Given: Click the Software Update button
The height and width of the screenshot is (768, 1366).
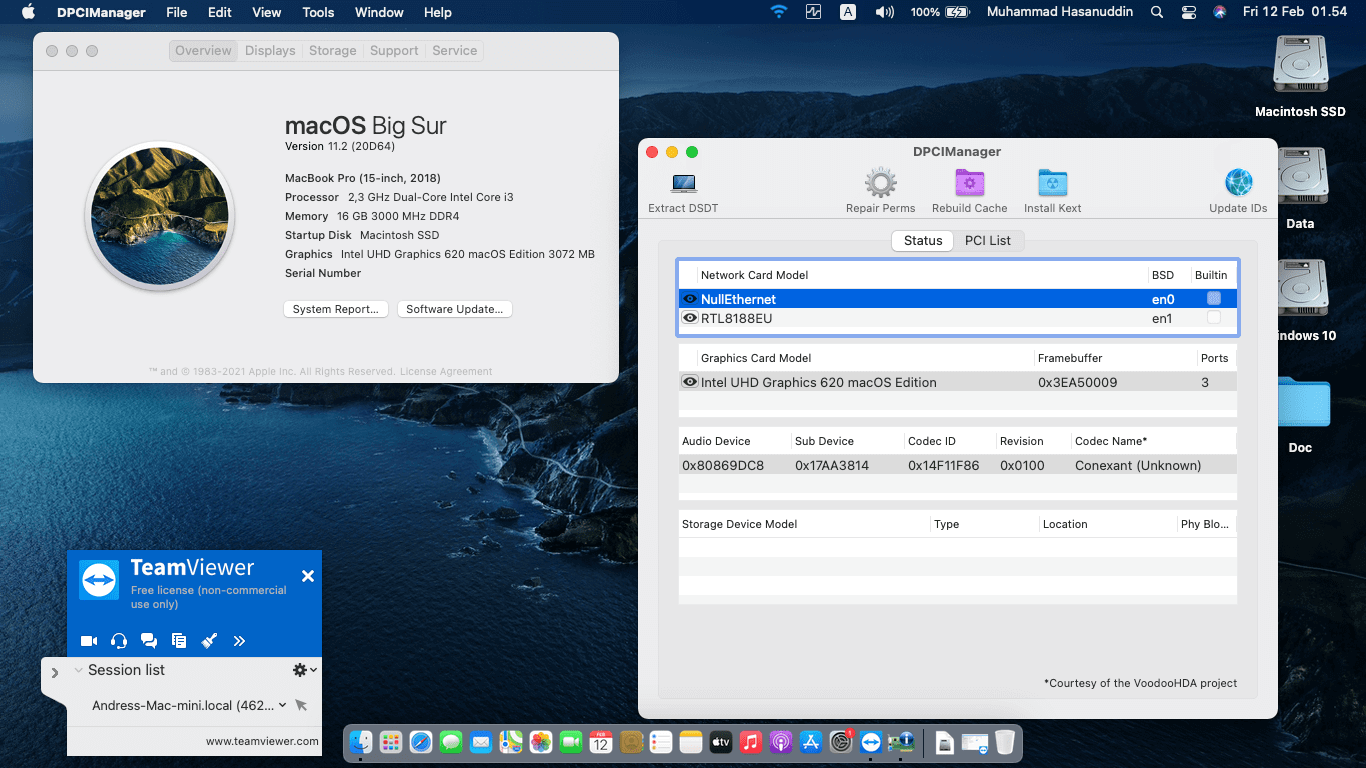Looking at the screenshot, I should [455, 309].
